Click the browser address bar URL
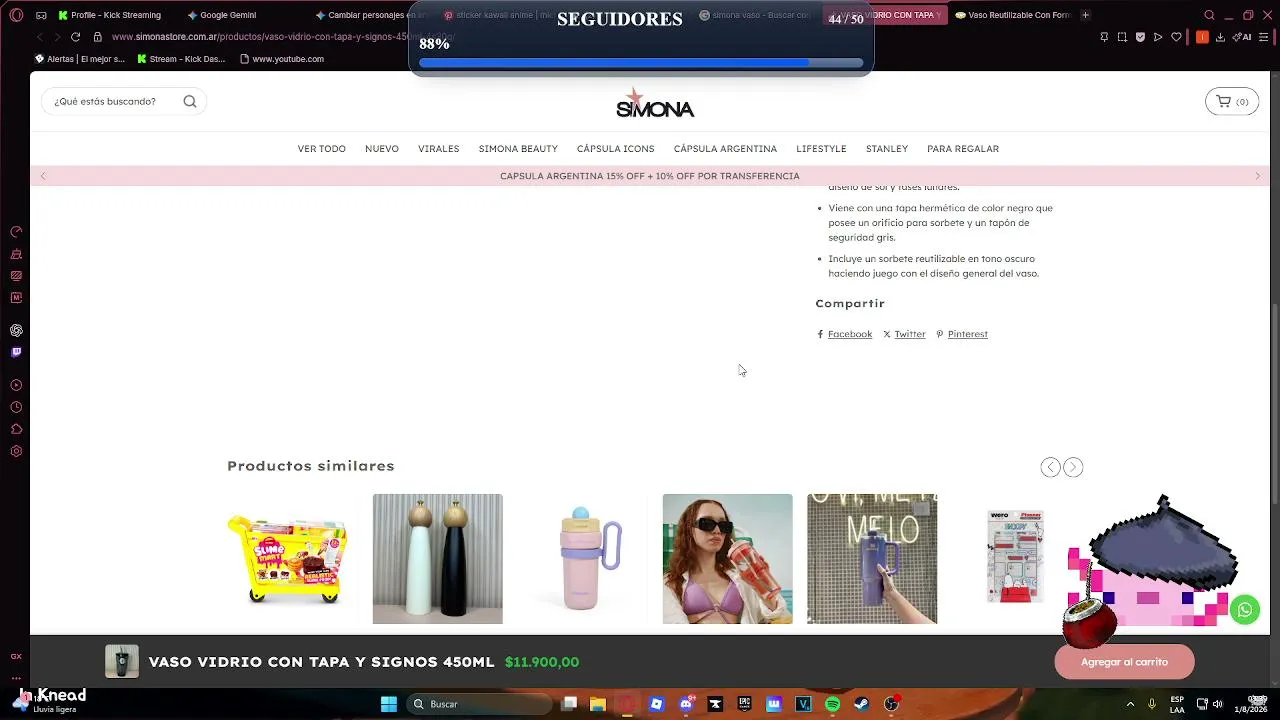Image resolution: width=1280 pixels, height=720 pixels. click(283, 37)
